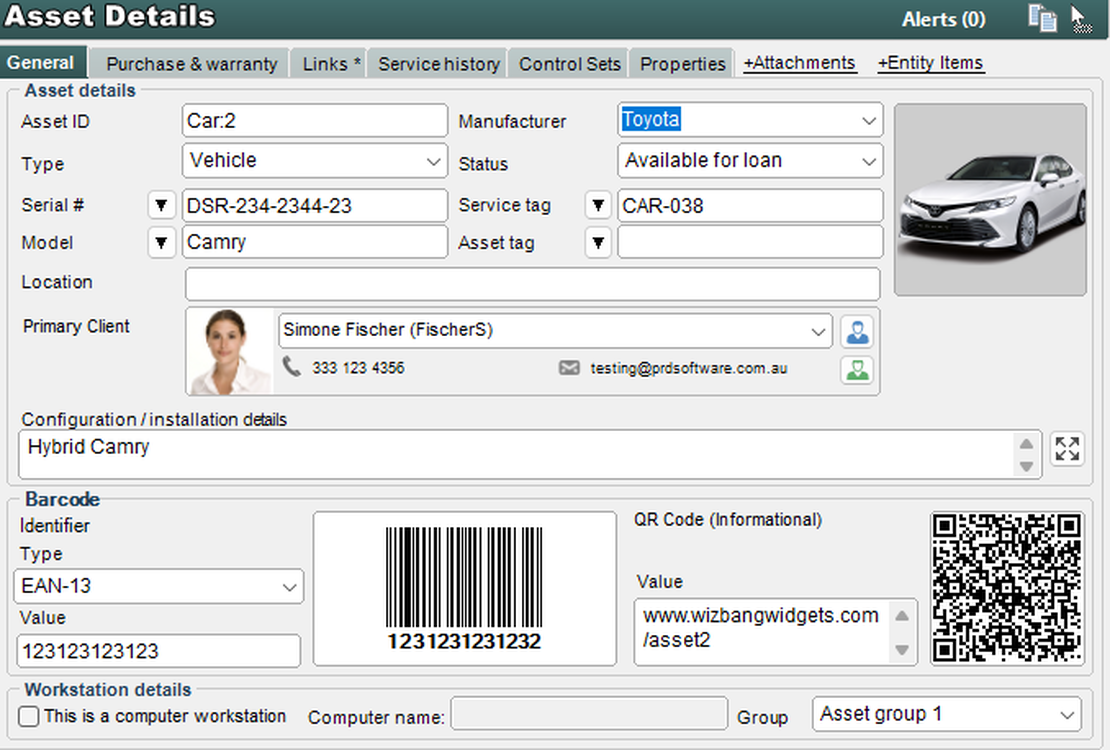Click the +Entity Items link
This screenshot has height=750, width=1110.
pyautogui.click(x=930, y=63)
